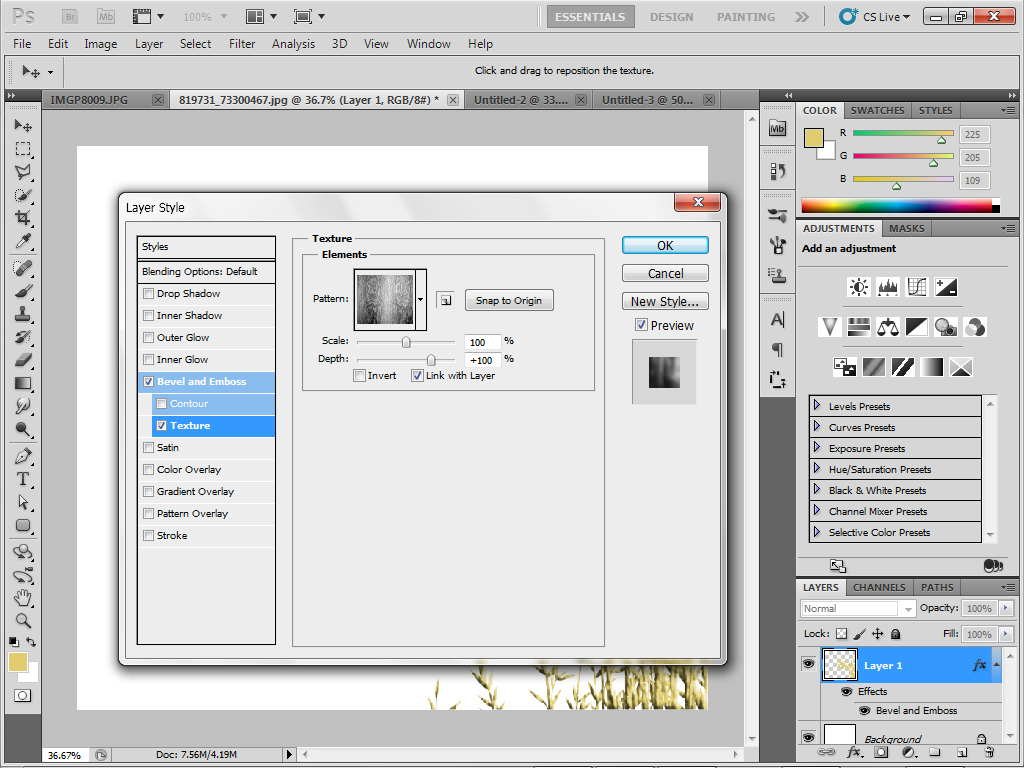Switch to the Swatches tab
1024x768 pixels.
[876, 110]
